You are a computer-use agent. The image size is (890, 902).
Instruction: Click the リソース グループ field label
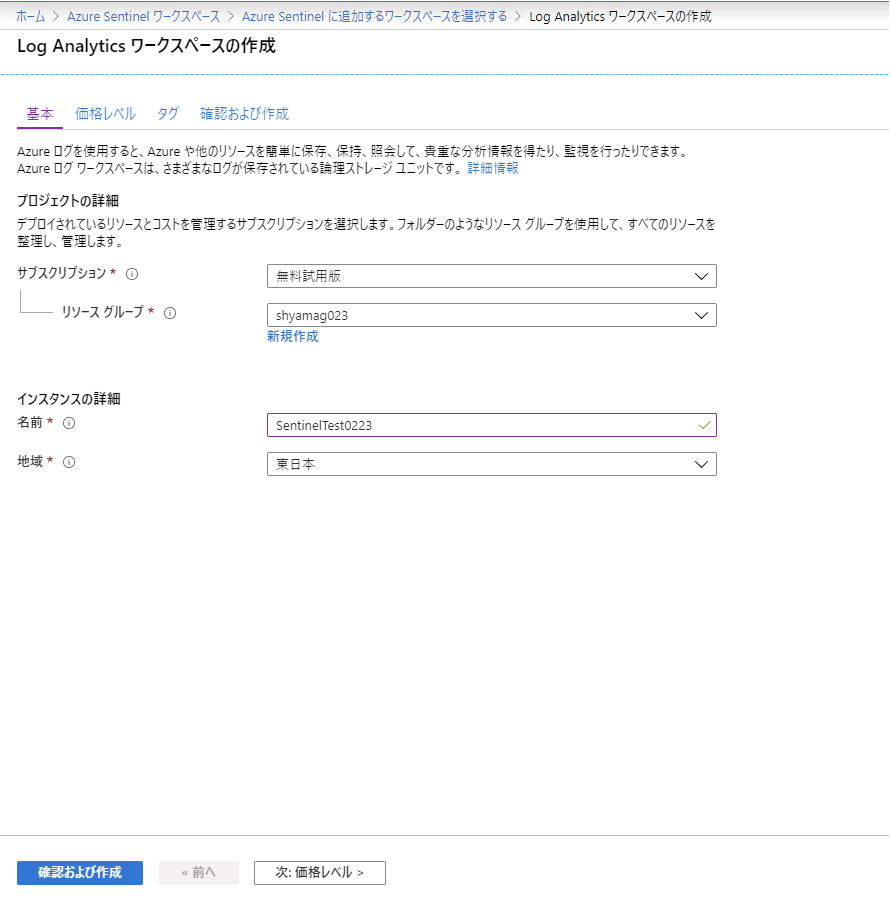(102, 312)
